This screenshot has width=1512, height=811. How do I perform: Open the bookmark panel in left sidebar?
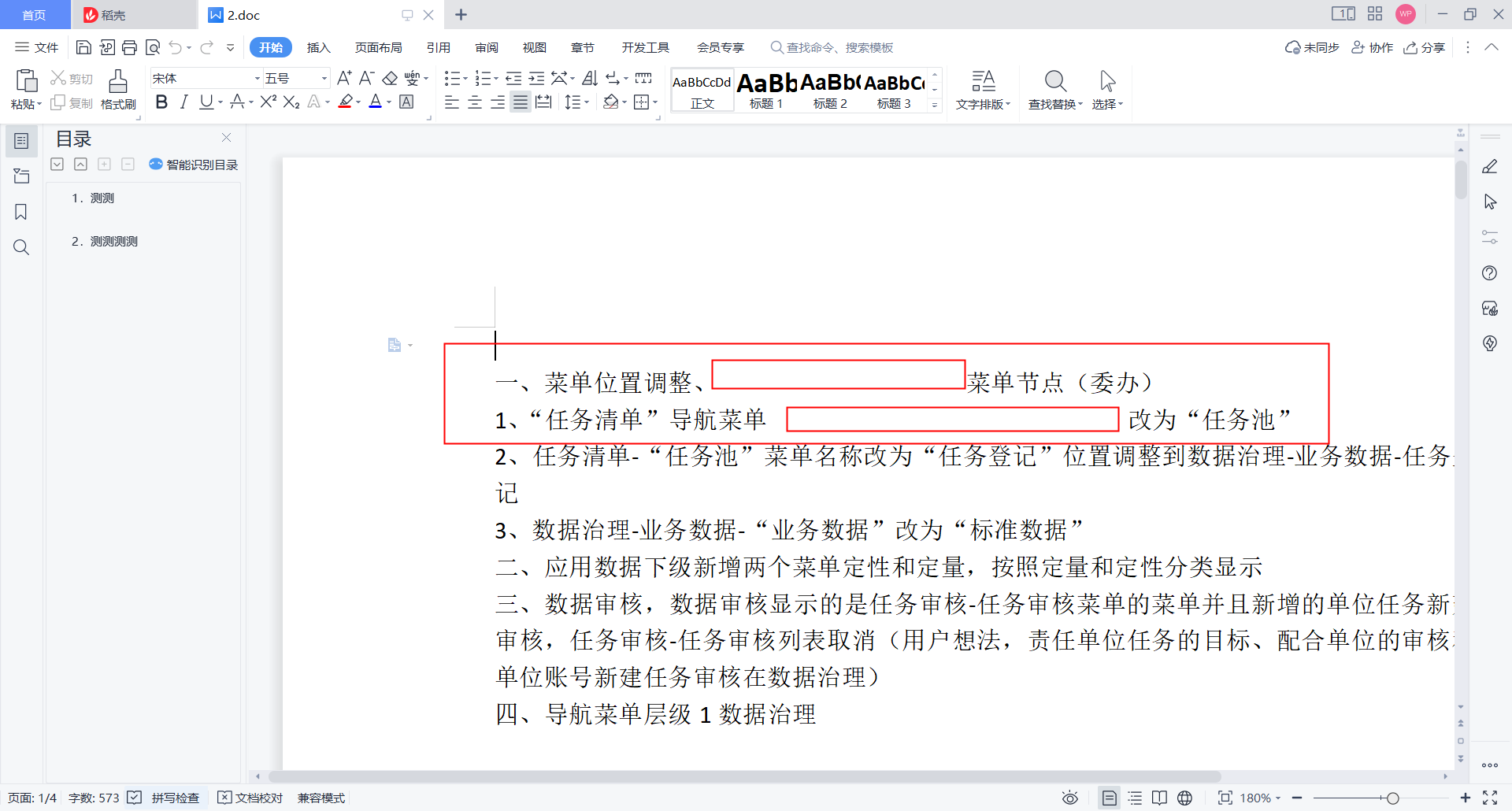point(21,212)
